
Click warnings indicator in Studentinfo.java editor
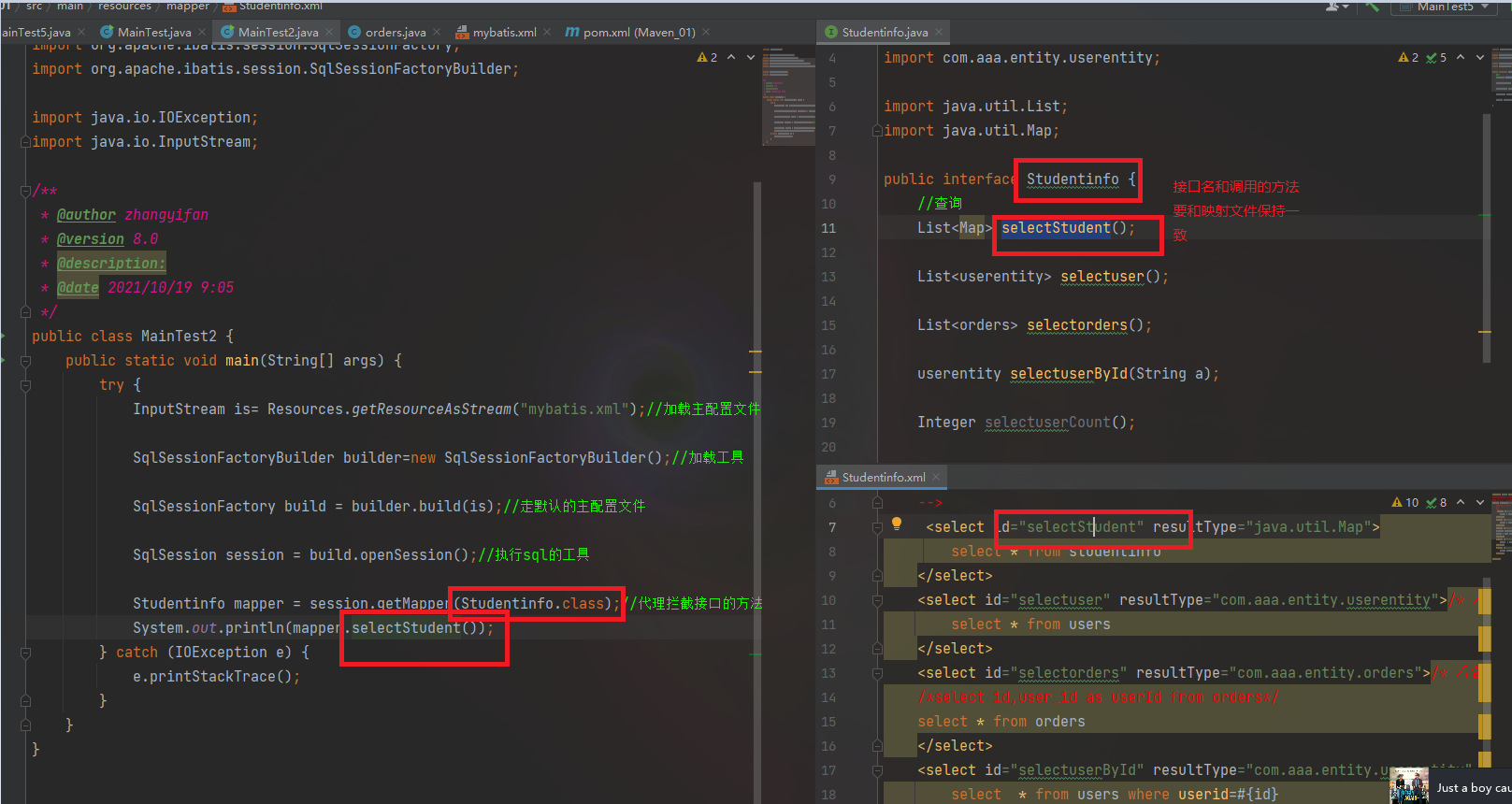coord(1408,58)
